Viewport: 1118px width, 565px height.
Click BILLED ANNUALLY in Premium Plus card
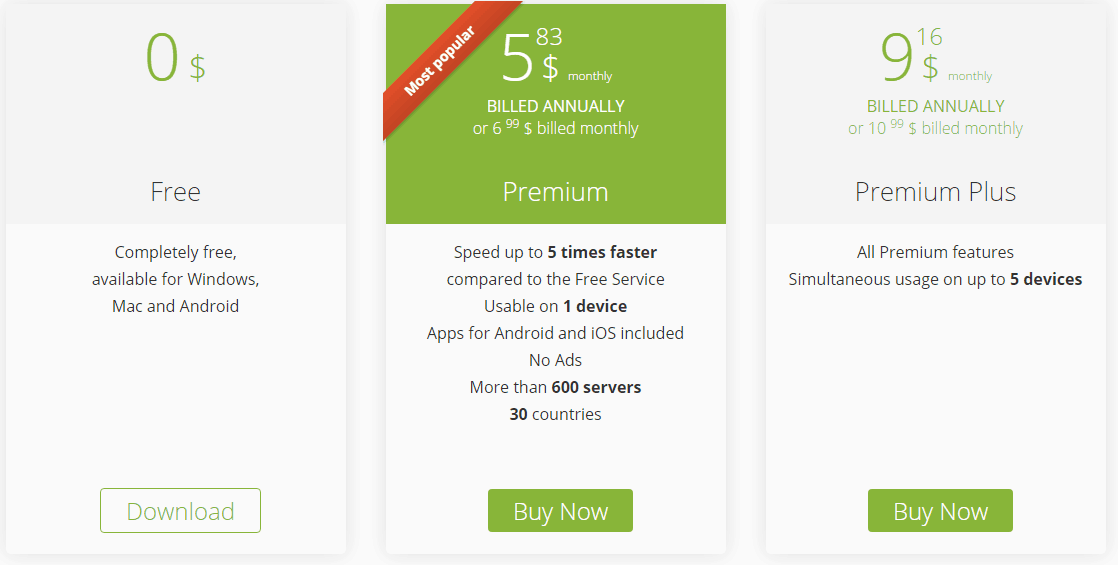pos(935,106)
